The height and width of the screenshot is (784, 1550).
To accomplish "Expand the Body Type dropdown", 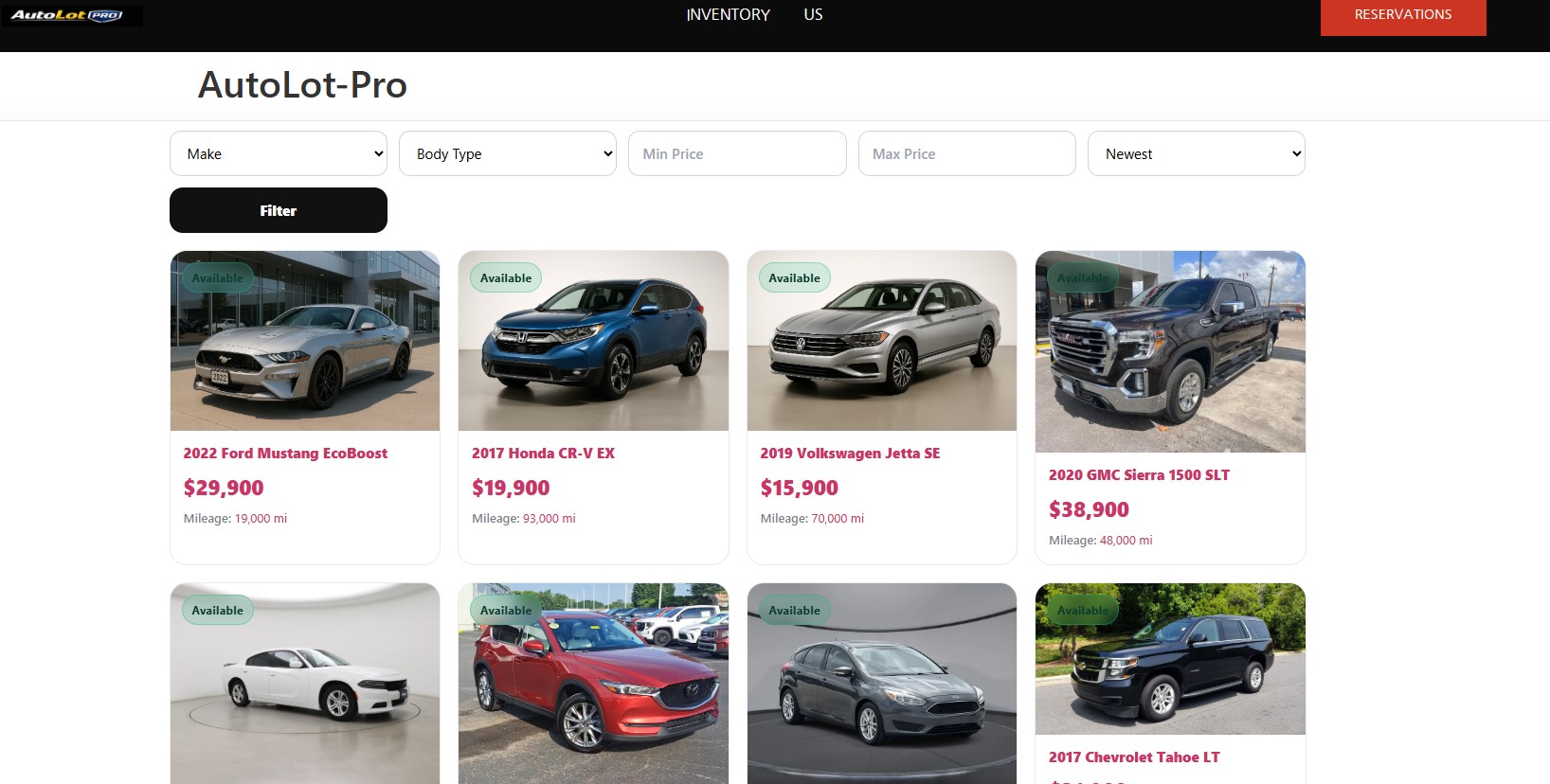I will tap(508, 153).
